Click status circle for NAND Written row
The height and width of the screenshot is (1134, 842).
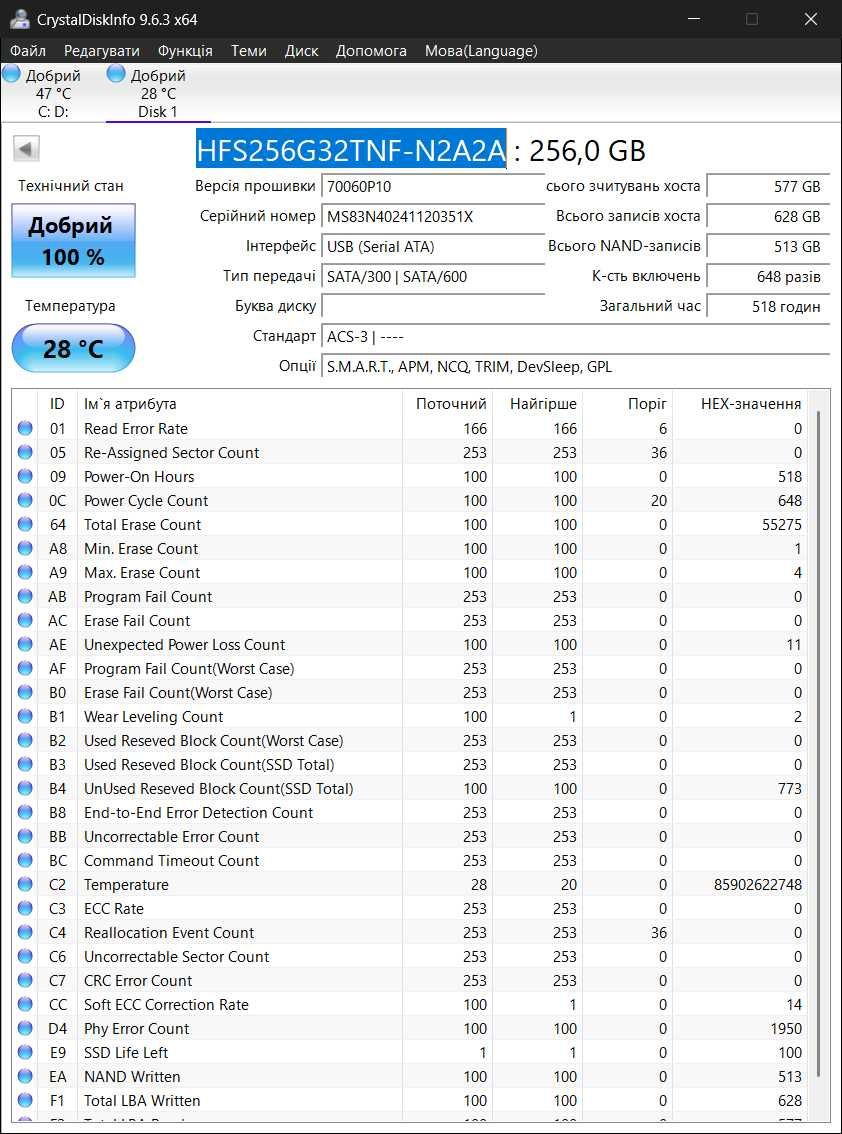(25, 1076)
